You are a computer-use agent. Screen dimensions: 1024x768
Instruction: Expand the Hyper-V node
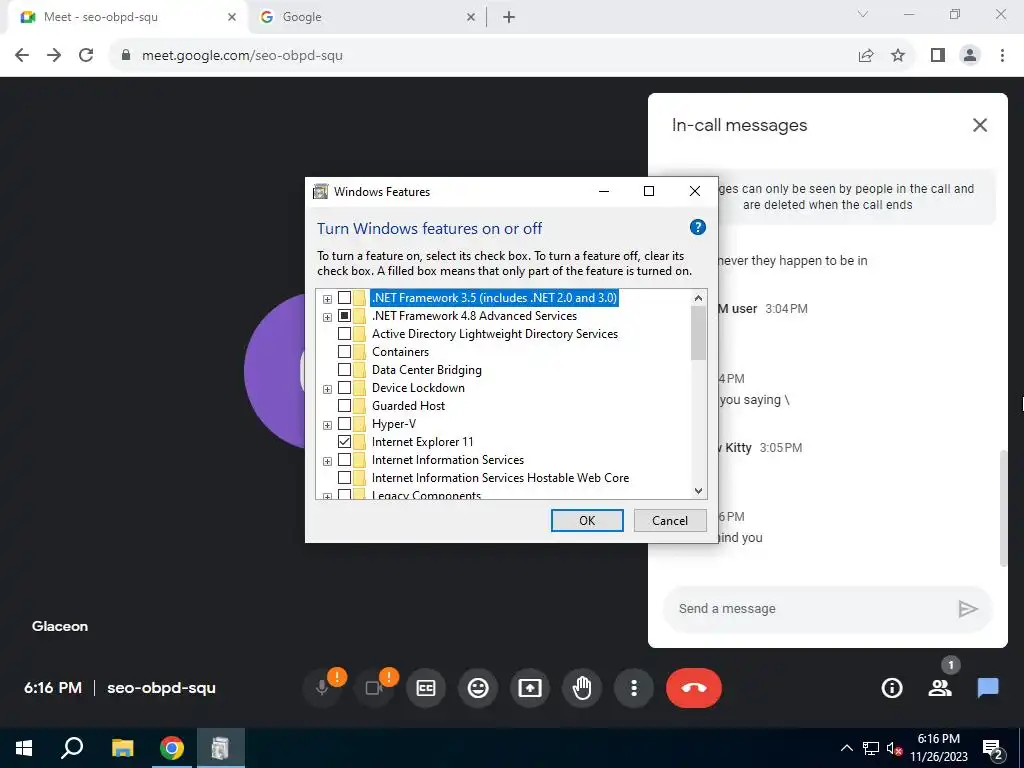pyautogui.click(x=327, y=425)
